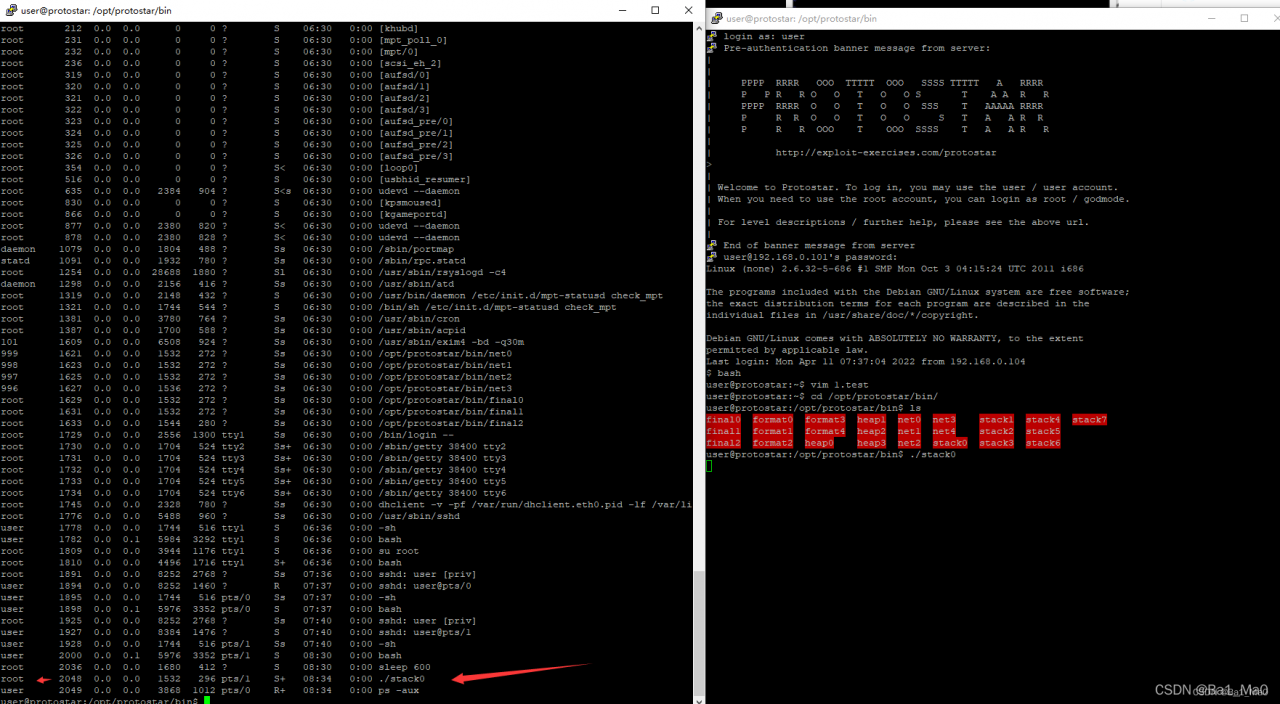Minimize the left terminal window
Viewport: 1280px width, 704px height.
(x=623, y=10)
